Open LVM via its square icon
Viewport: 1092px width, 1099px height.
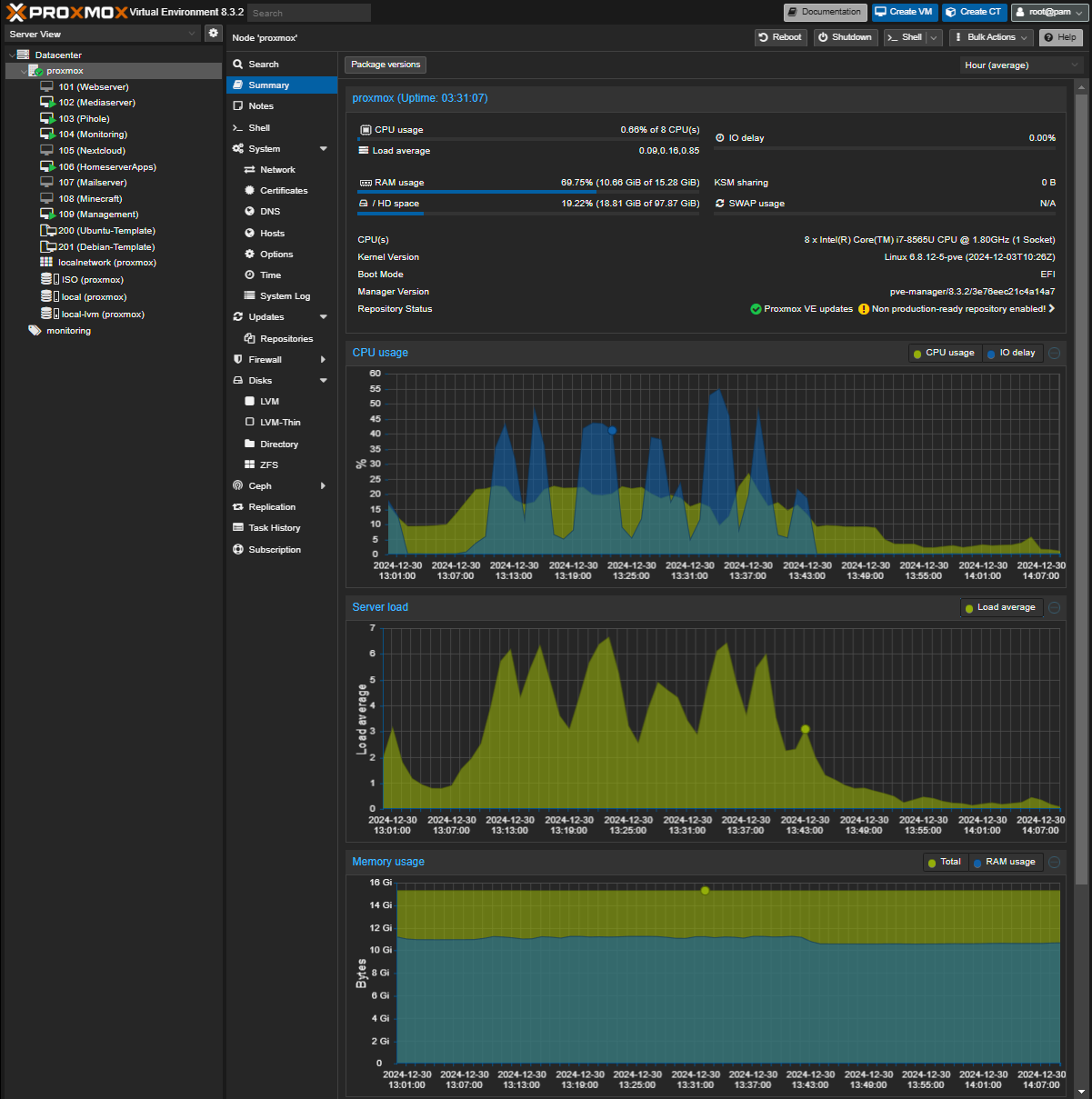[x=250, y=402]
